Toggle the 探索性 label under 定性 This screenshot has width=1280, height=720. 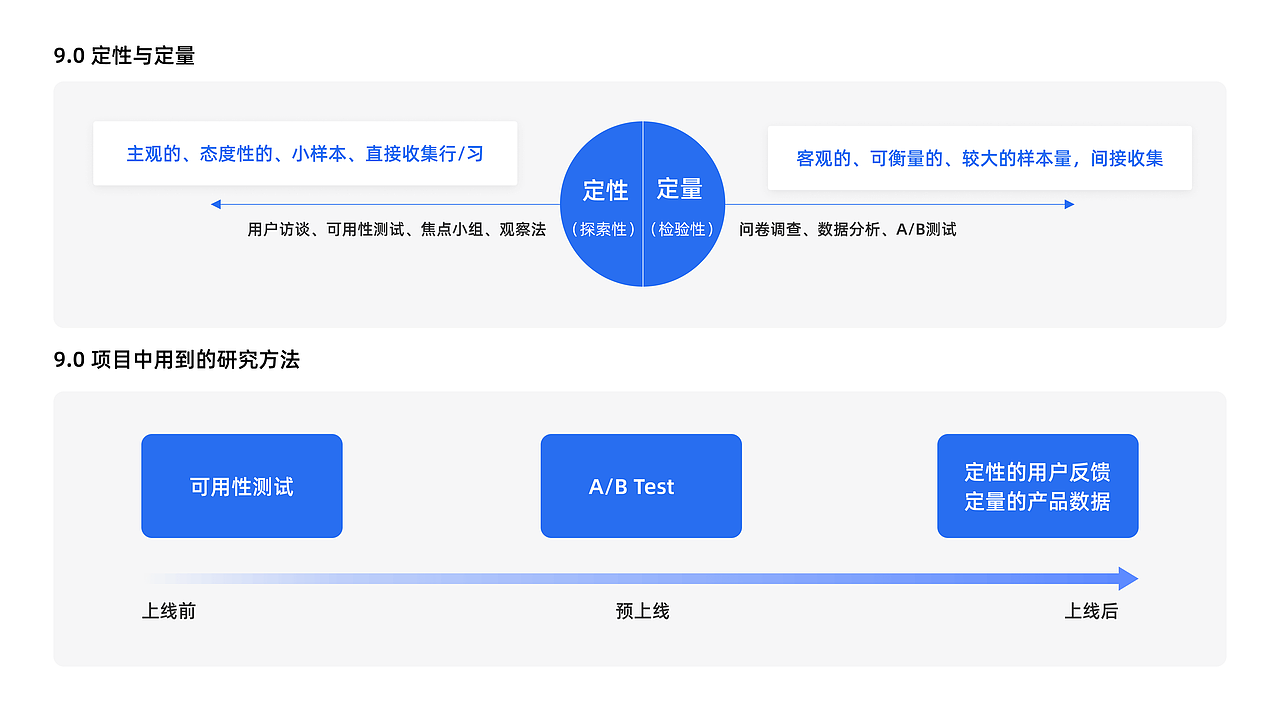(604, 229)
